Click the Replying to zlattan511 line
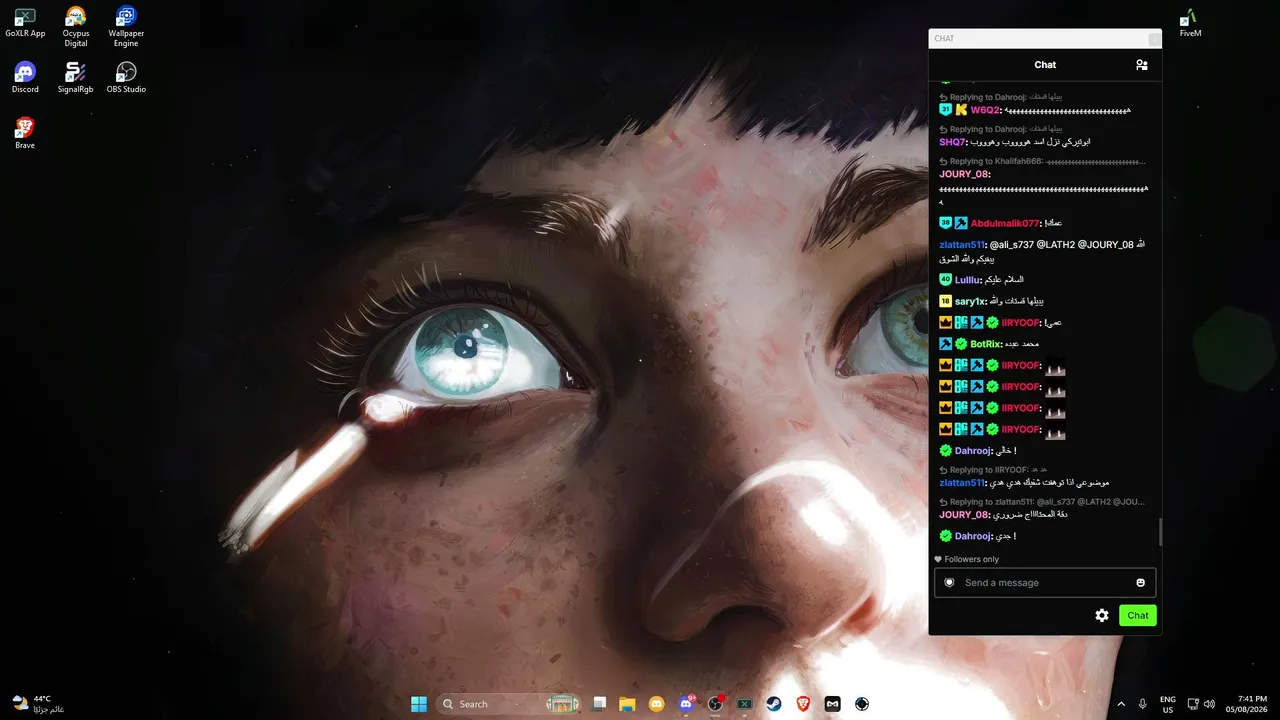 pyautogui.click(x=1043, y=502)
